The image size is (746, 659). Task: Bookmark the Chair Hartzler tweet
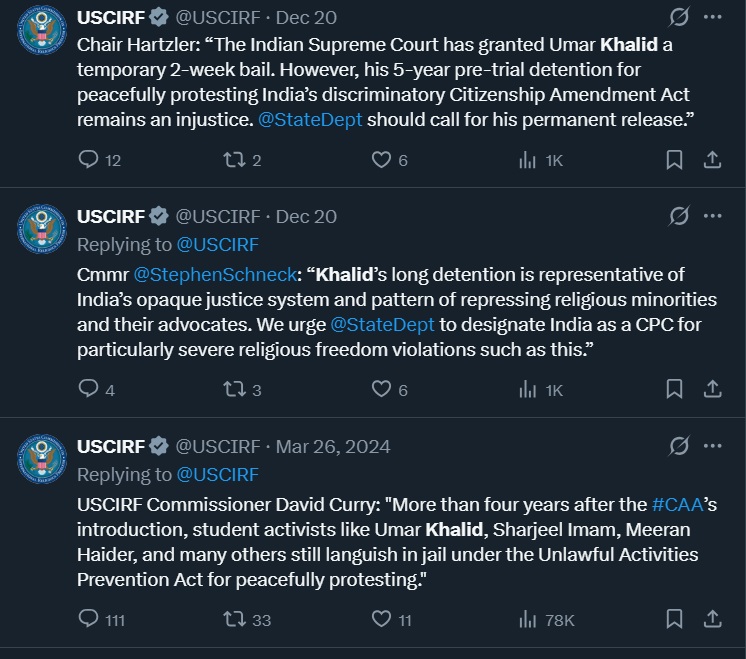click(675, 160)
